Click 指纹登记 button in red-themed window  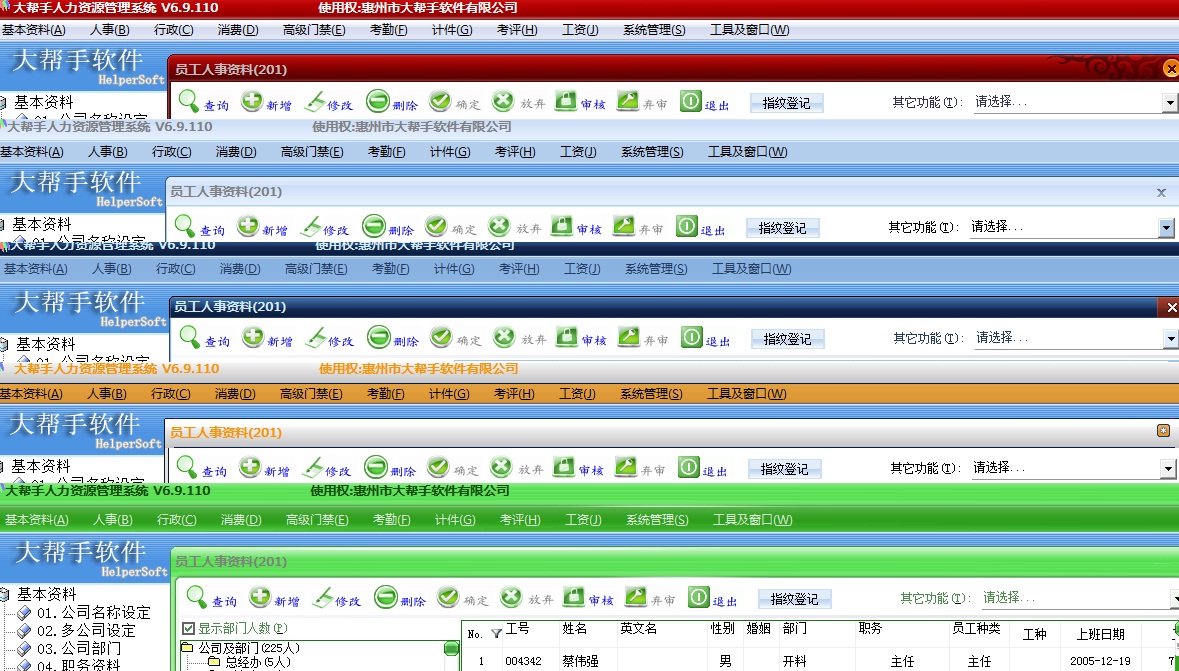tap(787, 103)
